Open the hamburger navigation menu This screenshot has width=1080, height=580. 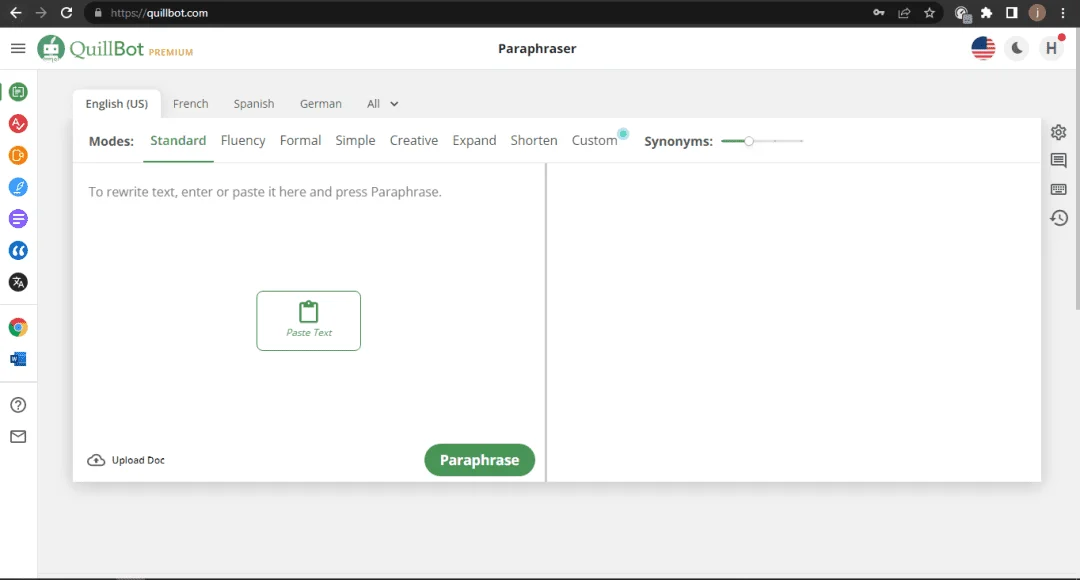(x=18, y=48)
